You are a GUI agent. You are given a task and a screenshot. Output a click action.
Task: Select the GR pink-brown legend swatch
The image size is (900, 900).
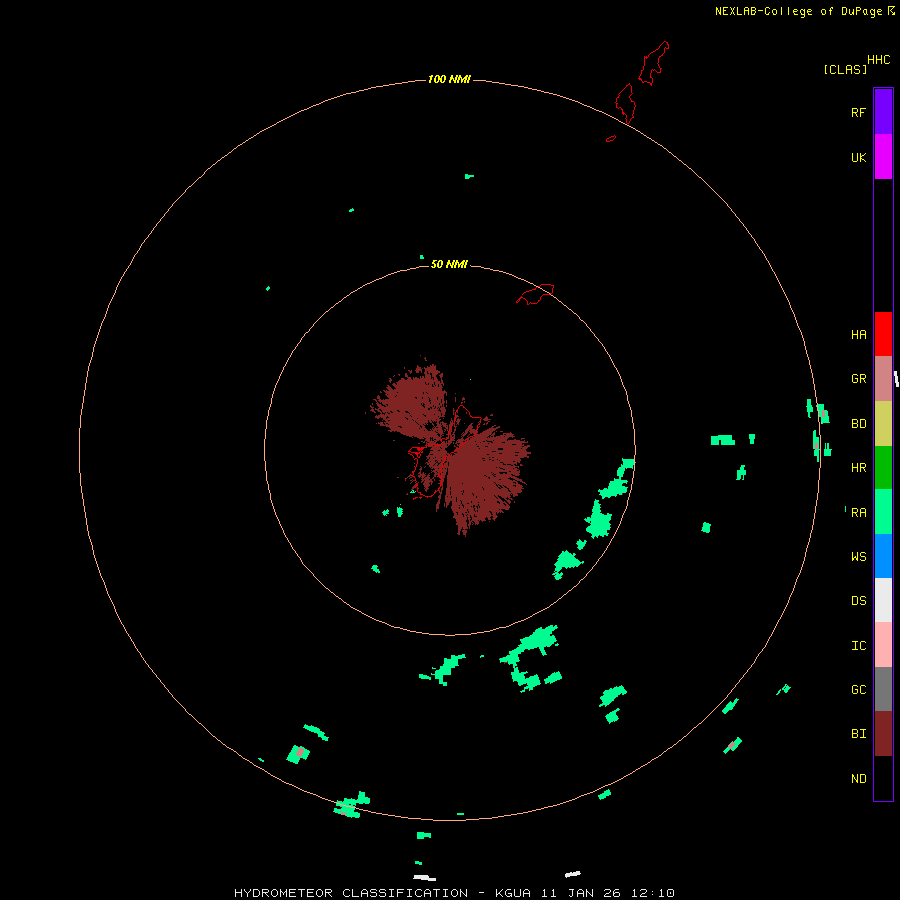[x=883, y=379]
